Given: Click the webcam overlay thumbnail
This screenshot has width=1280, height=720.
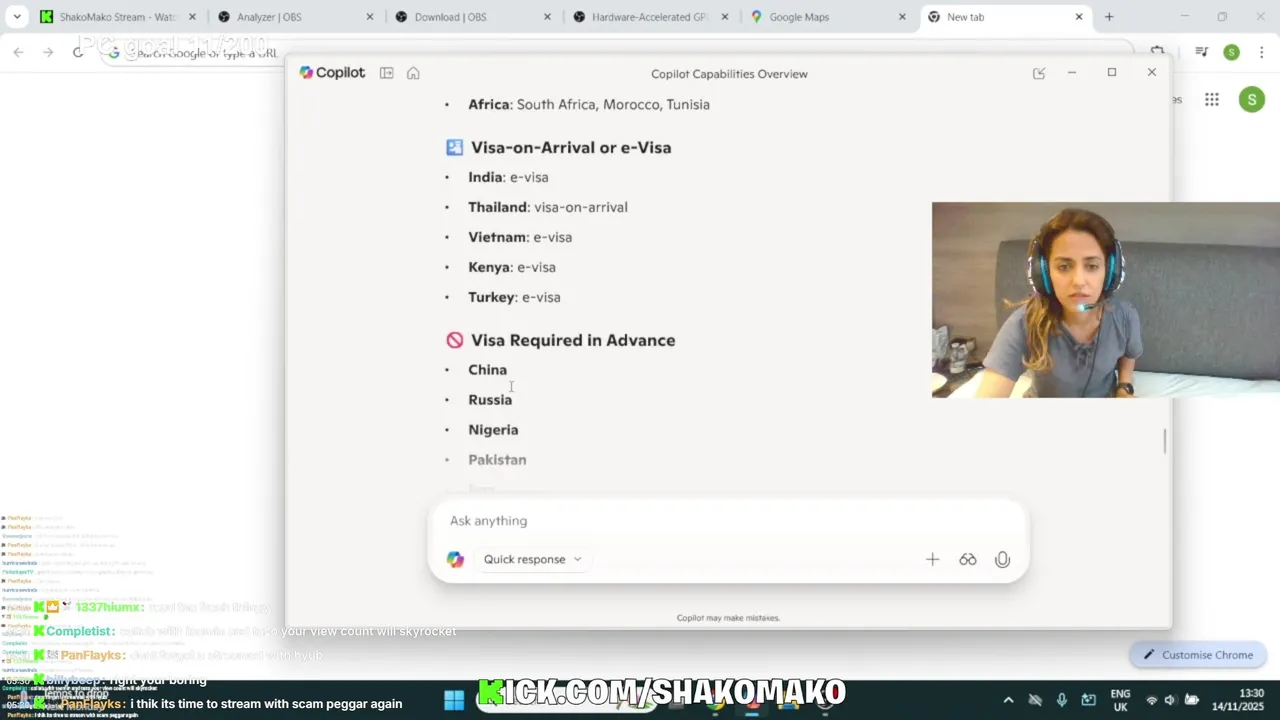Looking at the screenshot, I should pyautogui.click(x=1105, y=300).
